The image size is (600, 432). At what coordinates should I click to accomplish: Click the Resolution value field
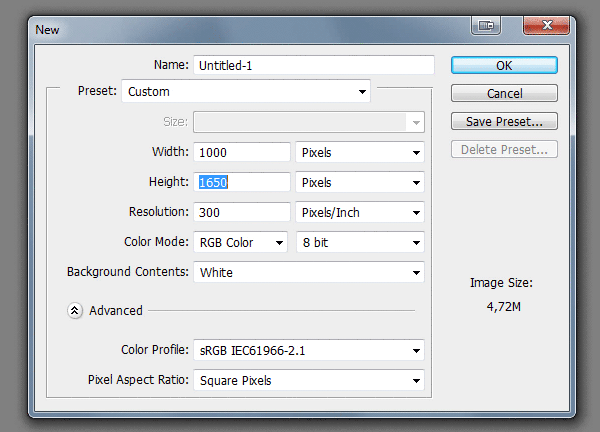(x=242, y=213)
